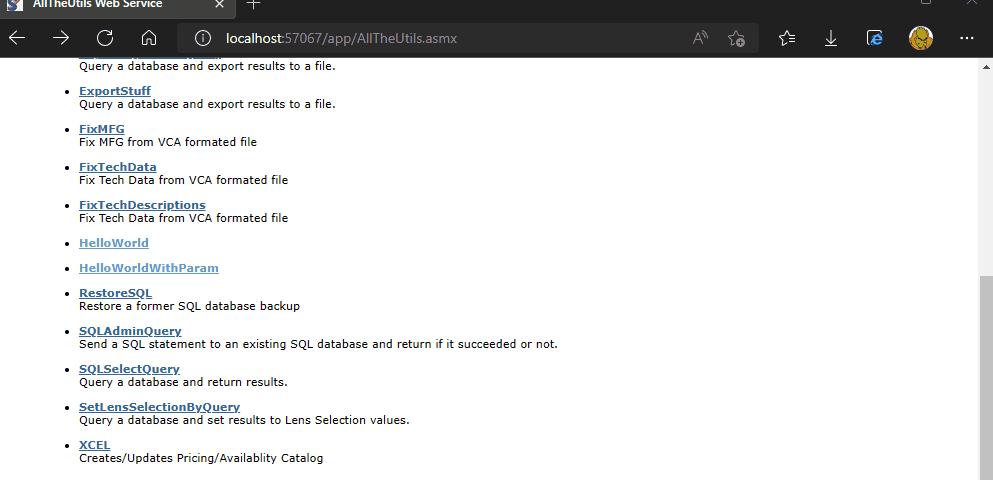Open Settings and more menu
Screen dimensions: 993x480
(966, 38)
